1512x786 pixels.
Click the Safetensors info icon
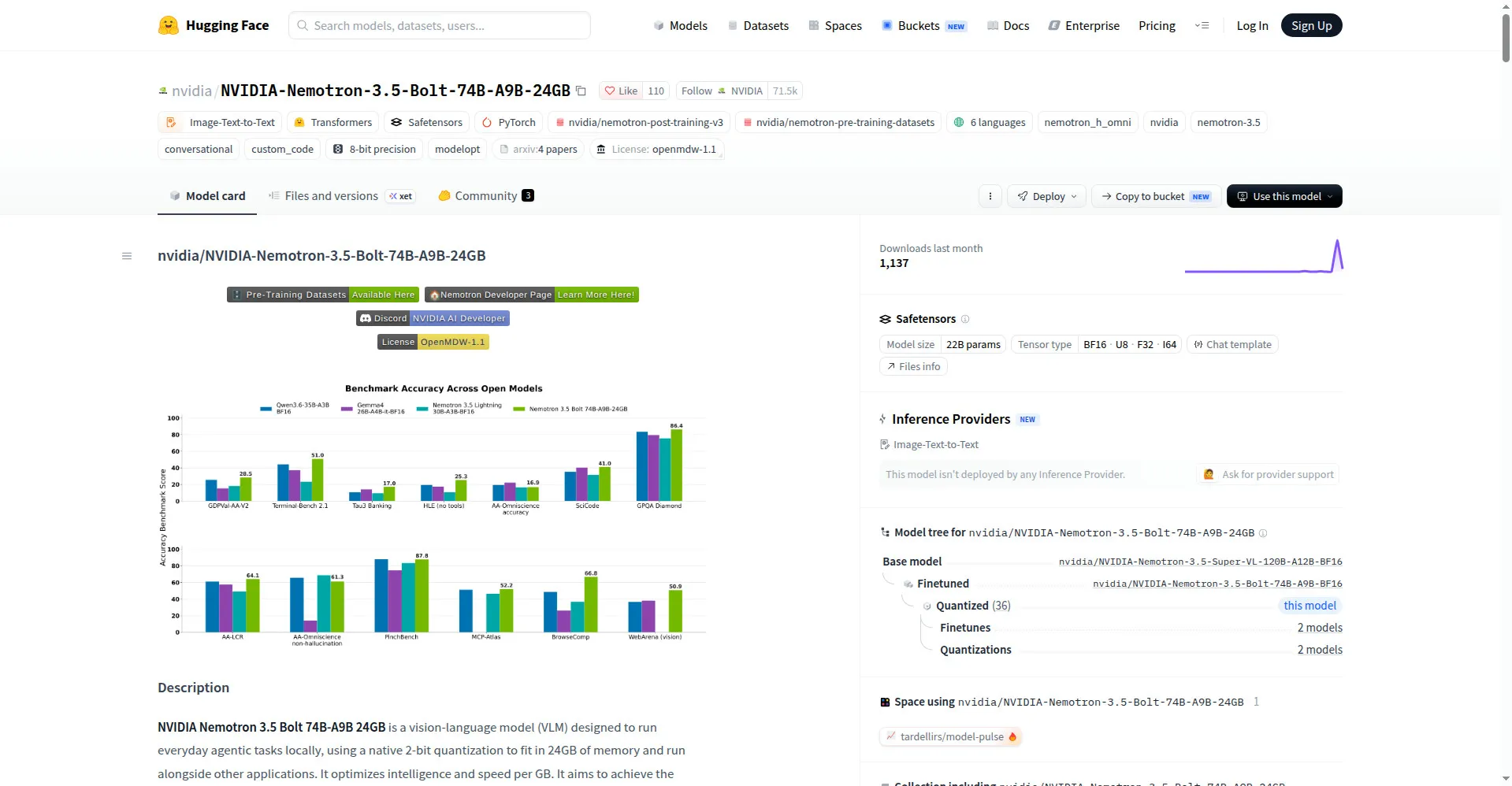965,319
